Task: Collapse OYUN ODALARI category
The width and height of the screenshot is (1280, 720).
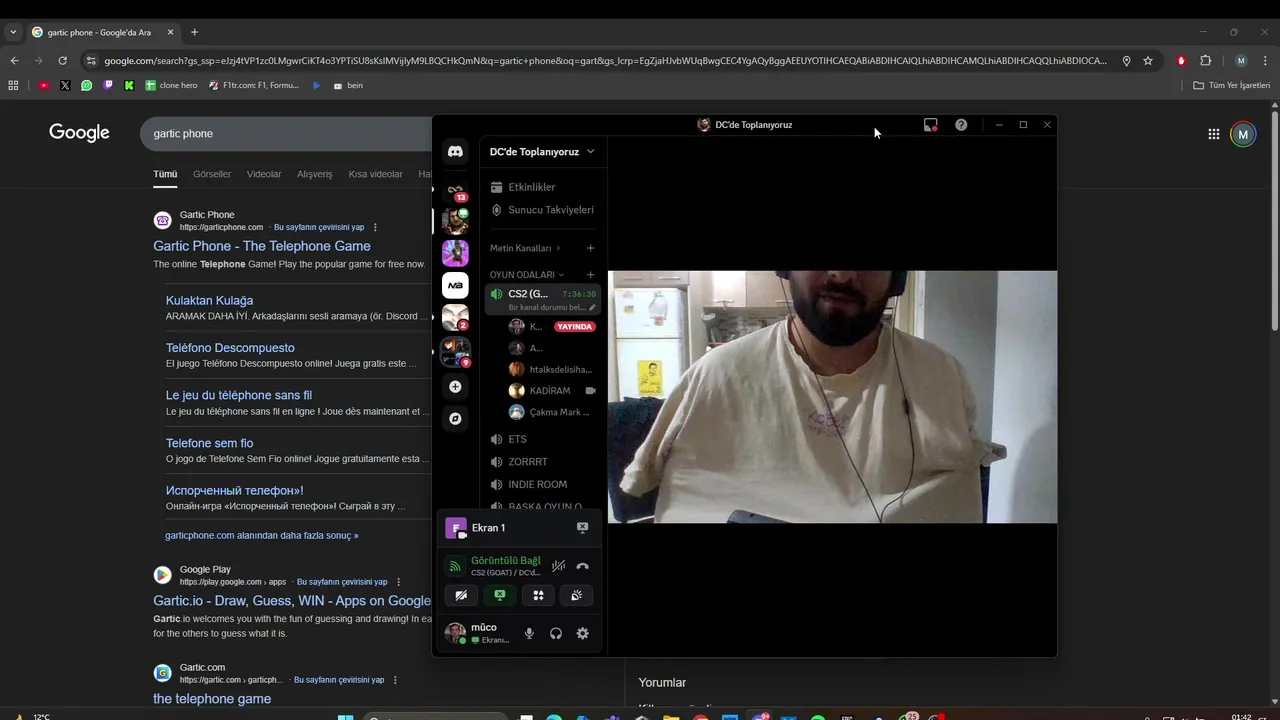Action: (527, 275)
